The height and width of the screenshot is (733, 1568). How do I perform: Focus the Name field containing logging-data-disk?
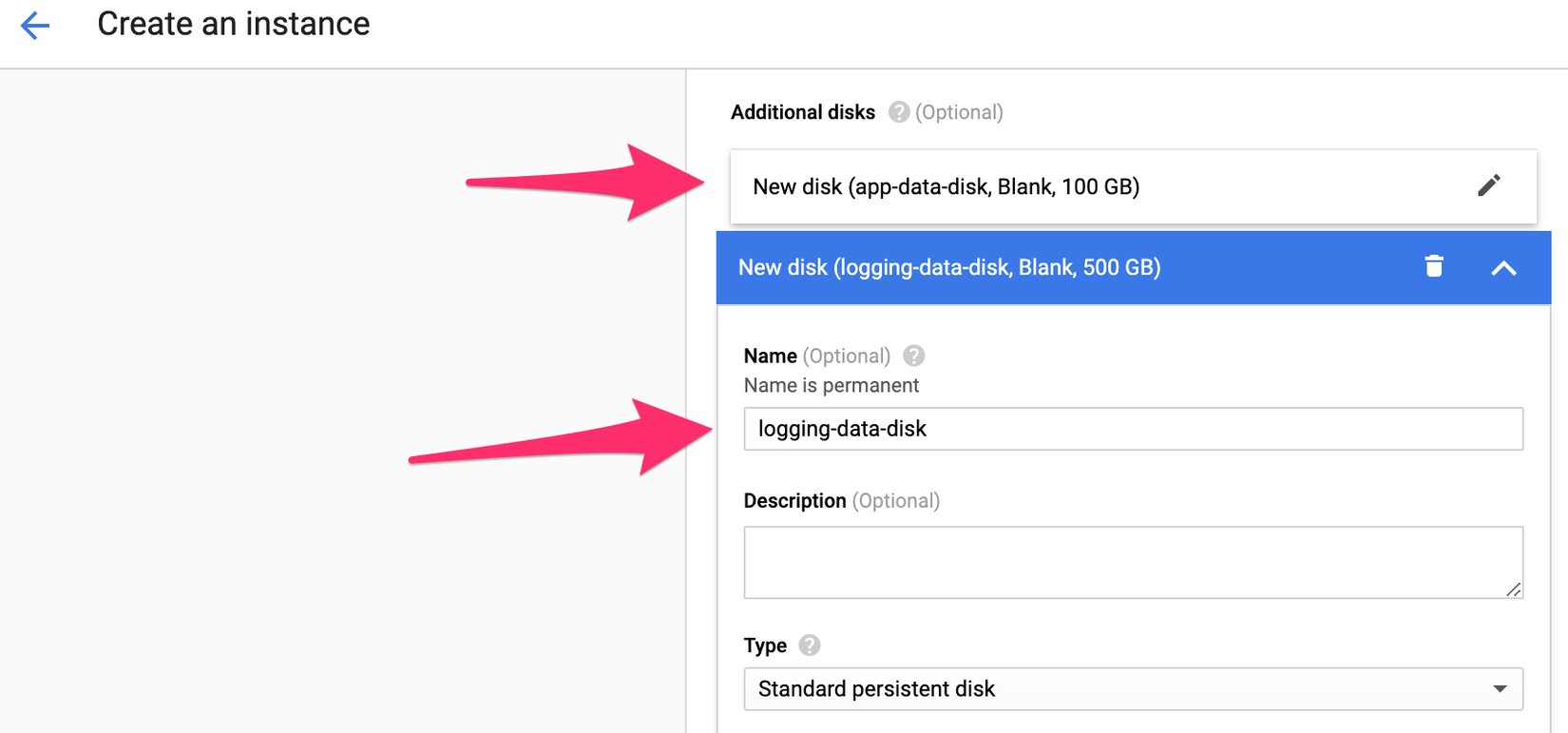(1132, 429)
